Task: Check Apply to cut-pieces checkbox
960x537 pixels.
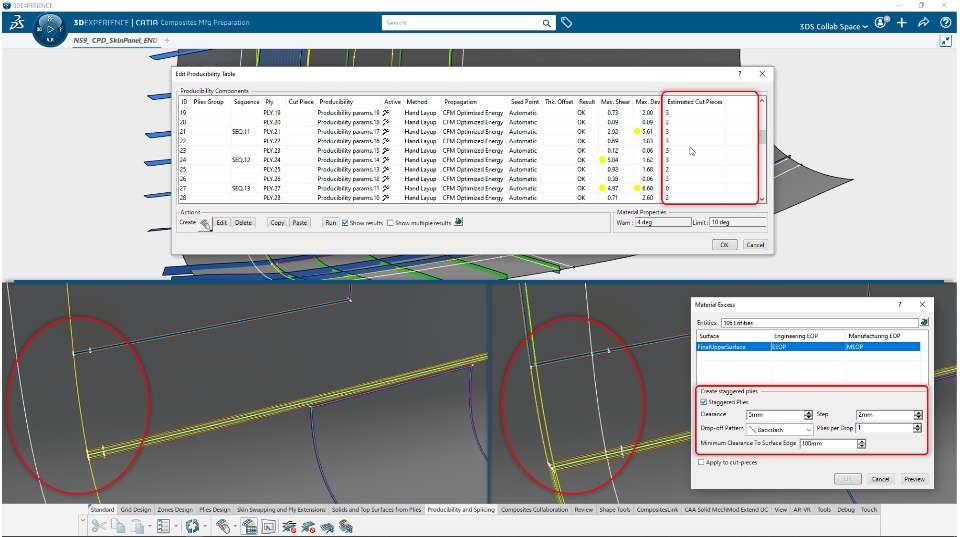Action: pyautogui.click(x=701, y=462)
